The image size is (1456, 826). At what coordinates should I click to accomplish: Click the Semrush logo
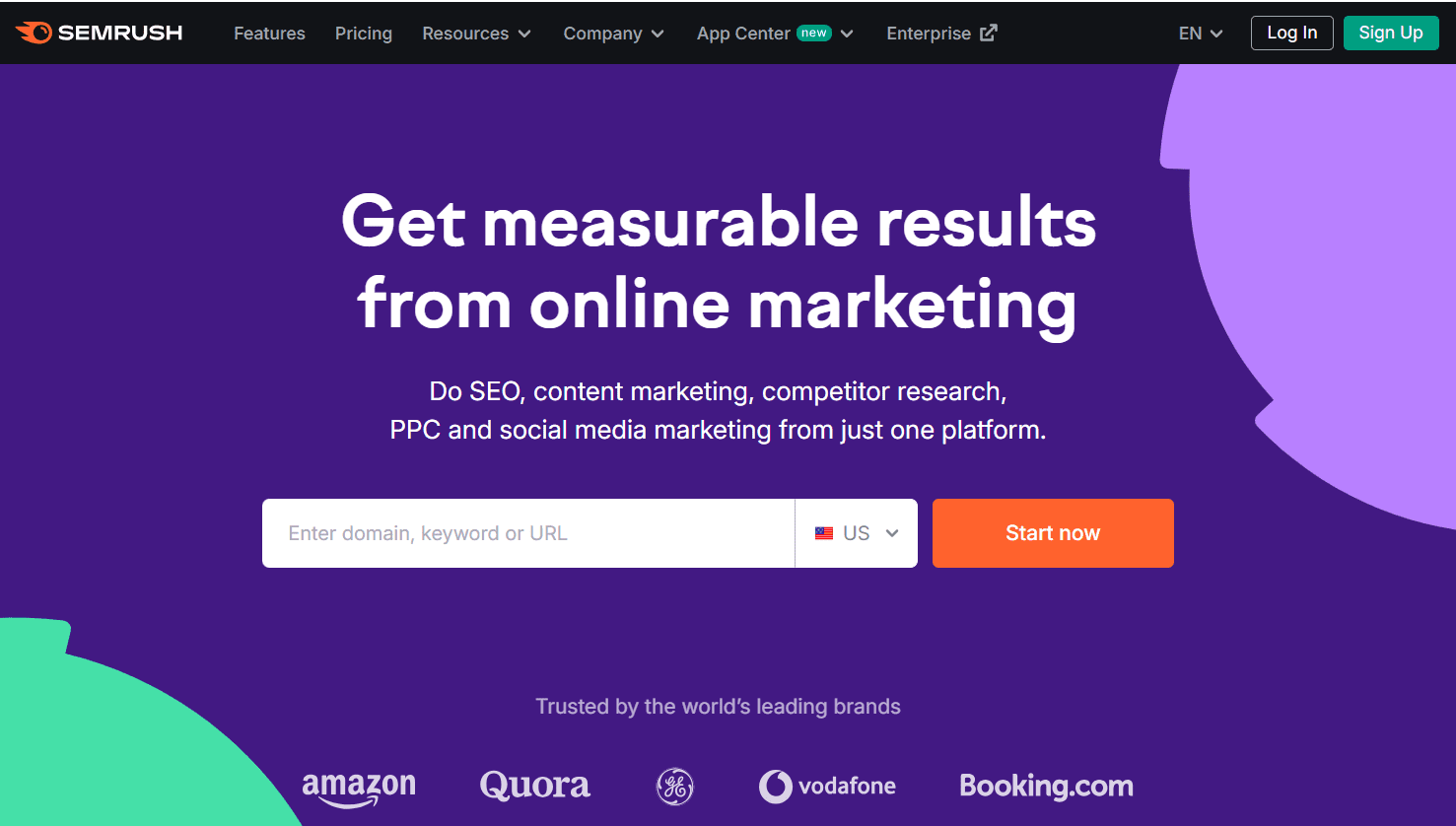click(x=99, y=32)
